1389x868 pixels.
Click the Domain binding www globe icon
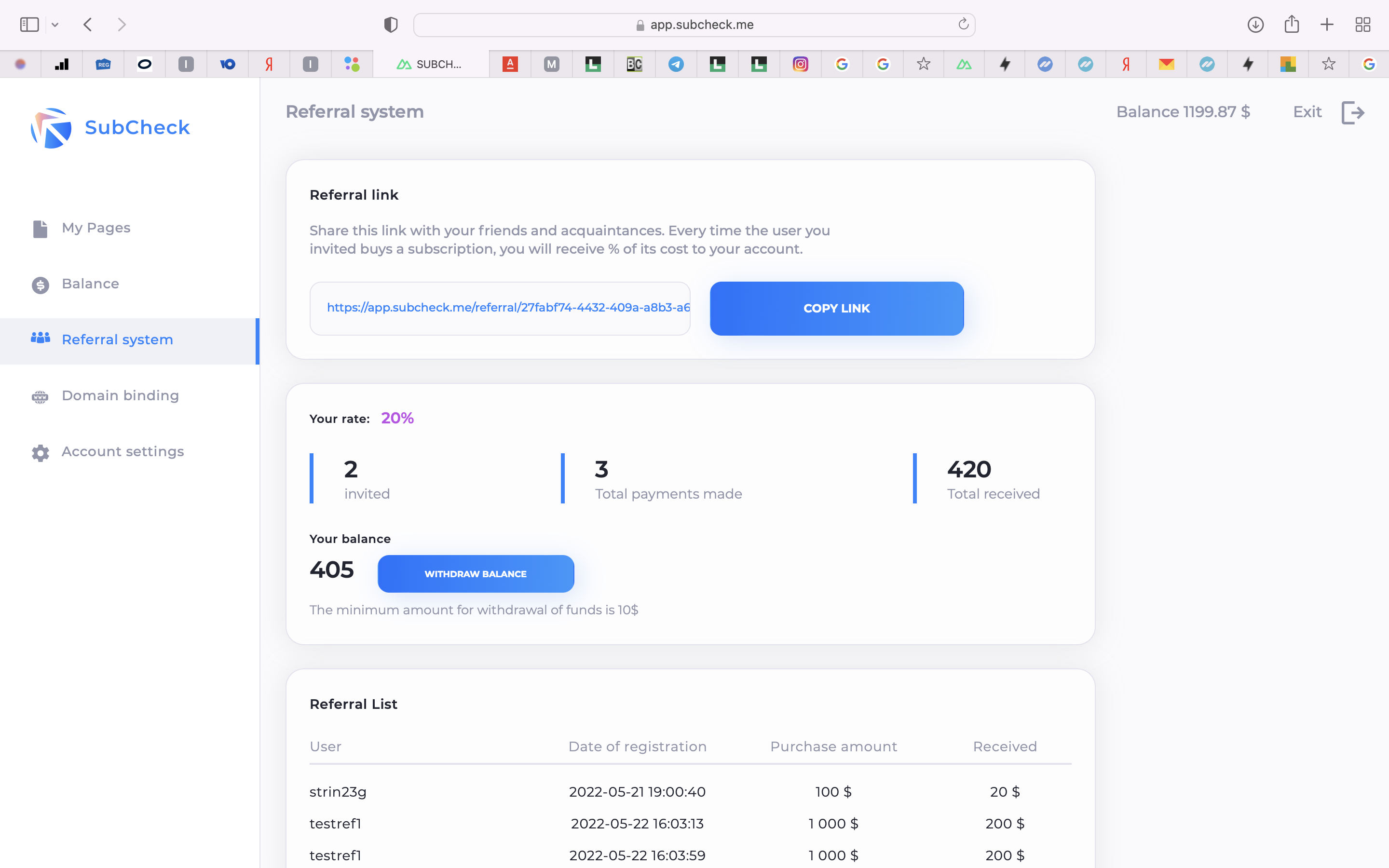pyautogui.click(x=40, y=397)
